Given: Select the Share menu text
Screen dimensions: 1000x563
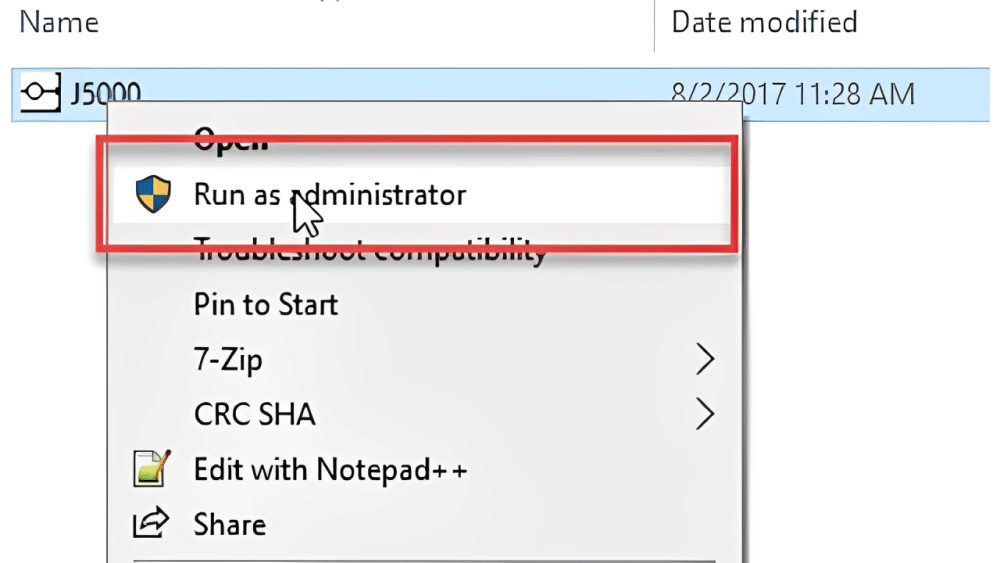Looking at the screenshot, I should point(229,524).
